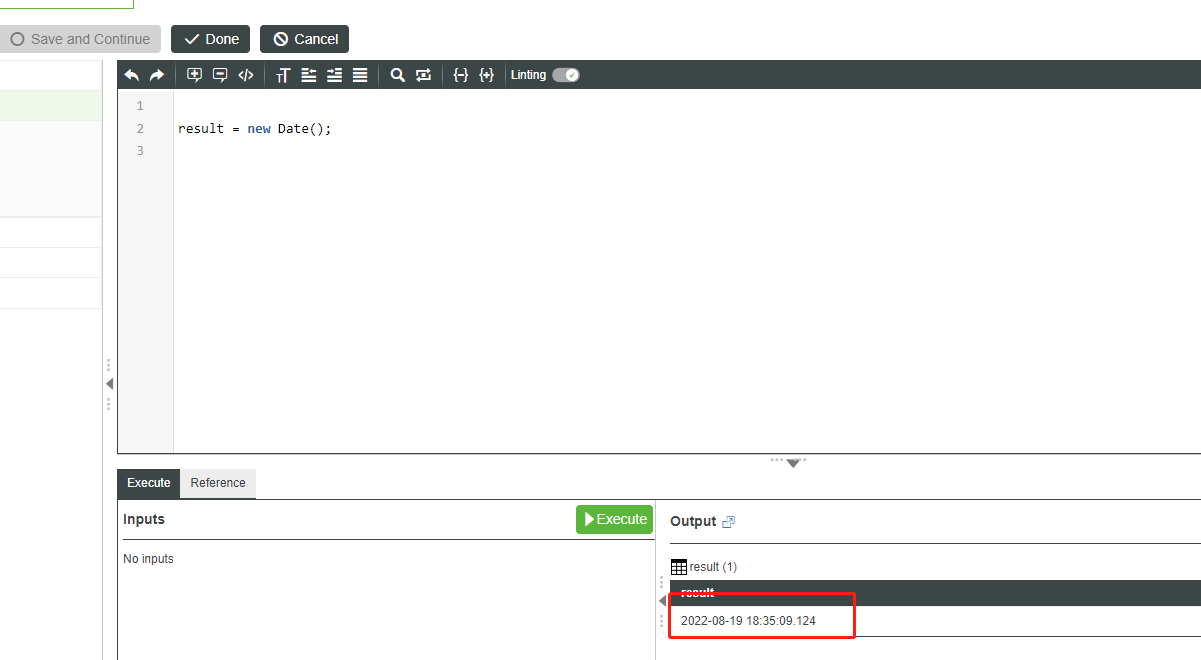Open the search tool in the editor toolbar
This screenshot has height=660, width=1201.
click(x=397, y=74)
